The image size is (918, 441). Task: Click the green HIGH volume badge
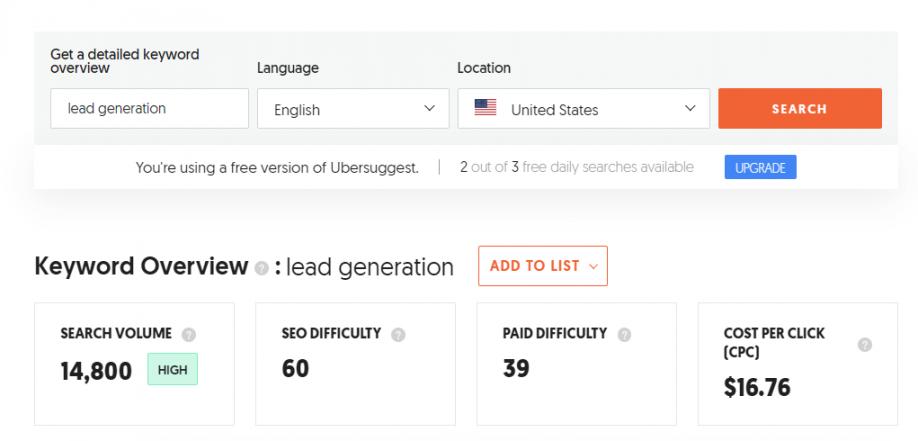click(172, 370)
